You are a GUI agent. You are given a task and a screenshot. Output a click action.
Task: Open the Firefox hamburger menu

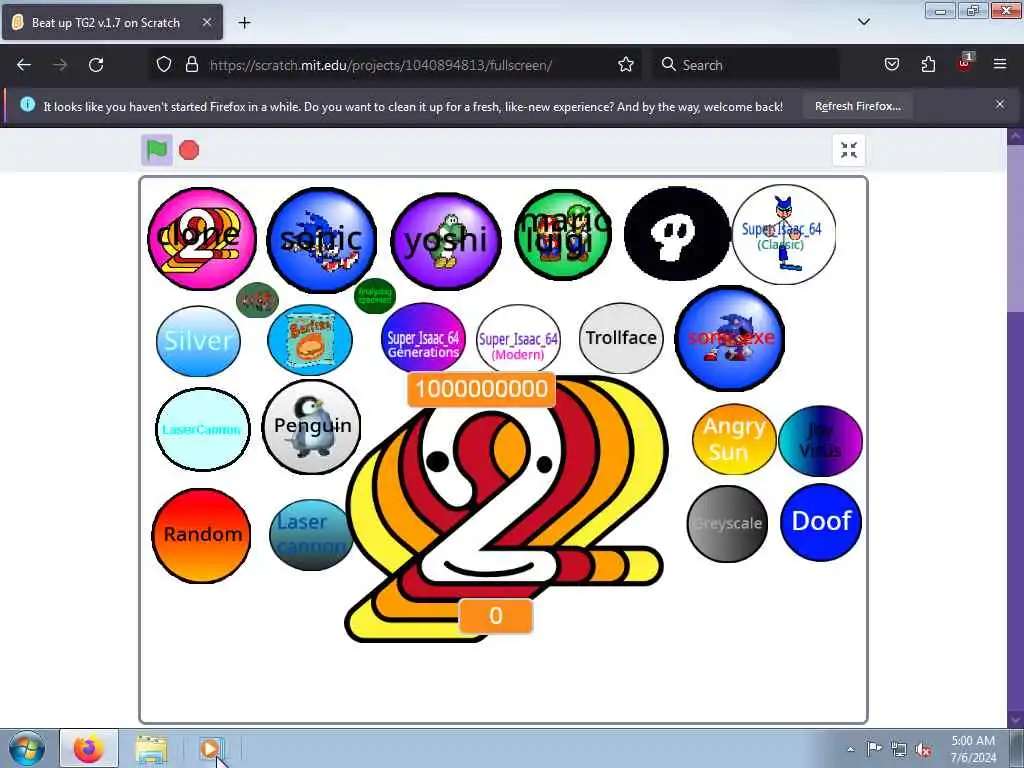tap(1000, 65)
